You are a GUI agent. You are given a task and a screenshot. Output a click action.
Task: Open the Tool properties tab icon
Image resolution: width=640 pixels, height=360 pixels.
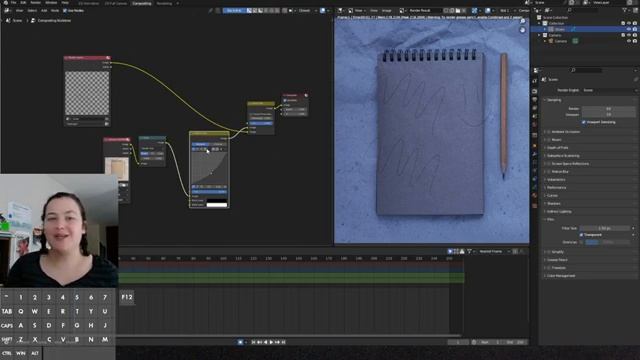tap(535, 81)
